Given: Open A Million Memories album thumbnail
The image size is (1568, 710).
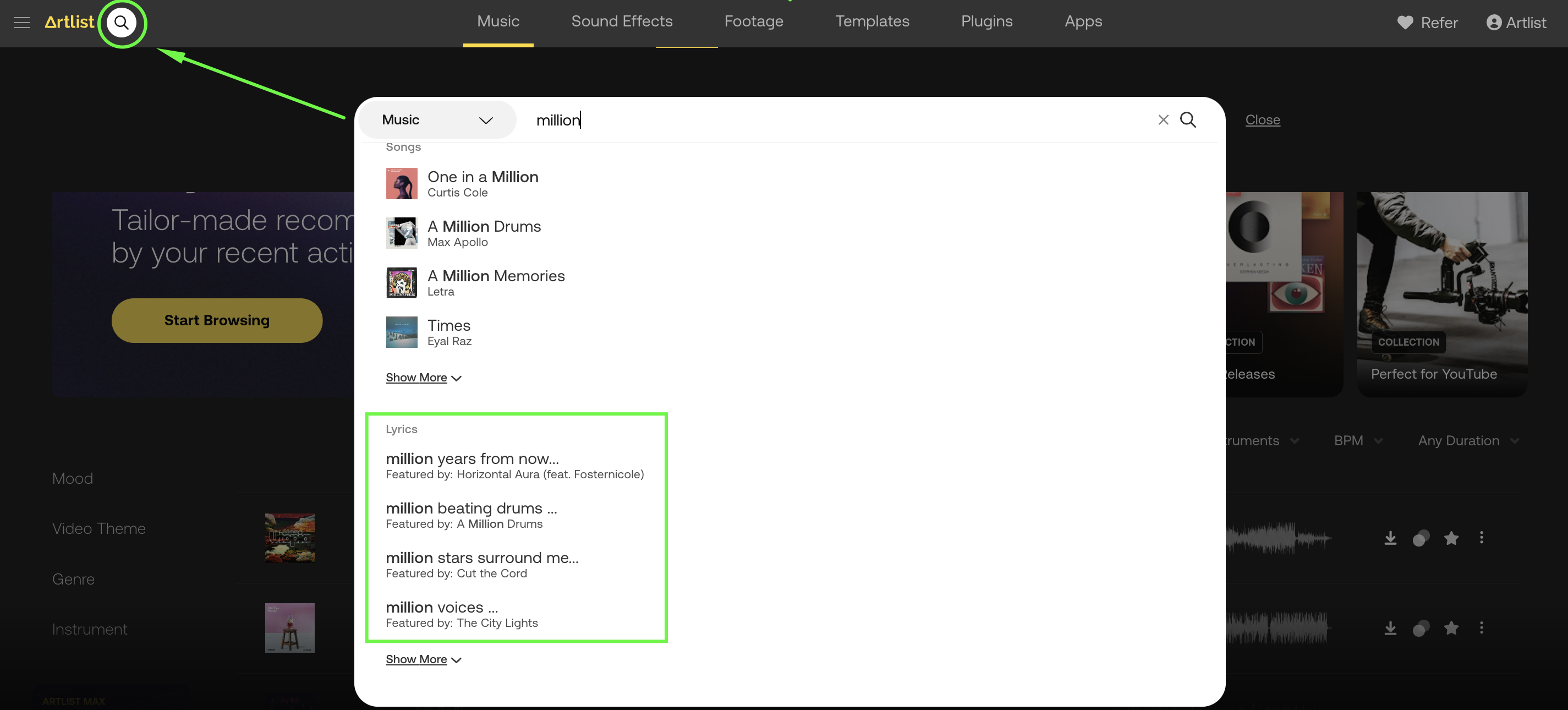Looking at the screenshot, I should coord(402,283).
